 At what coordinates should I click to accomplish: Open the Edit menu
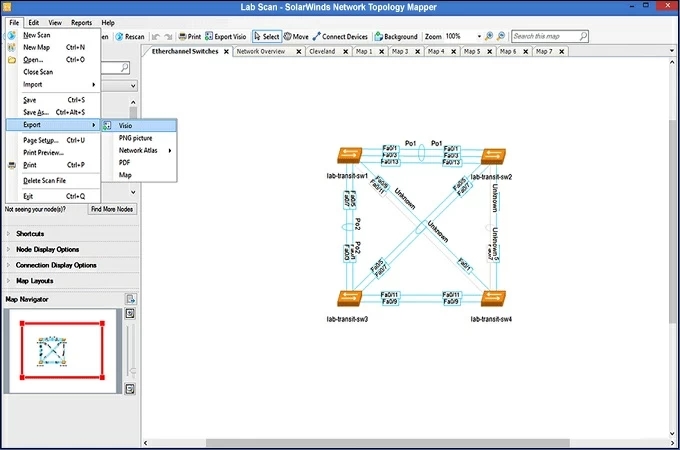[33, 23]
